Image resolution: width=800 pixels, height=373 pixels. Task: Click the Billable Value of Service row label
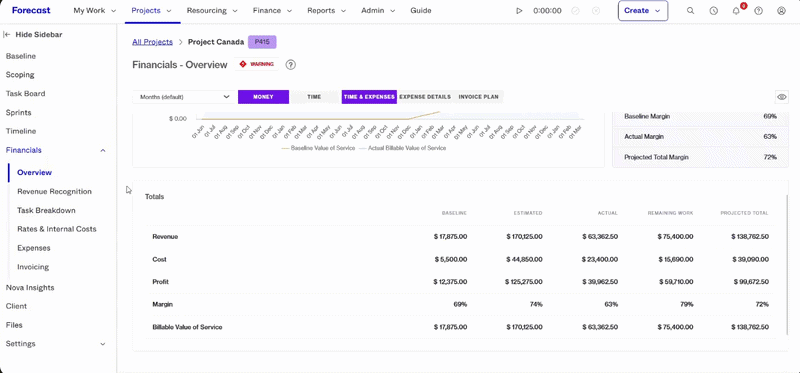[x=187, y=327]
